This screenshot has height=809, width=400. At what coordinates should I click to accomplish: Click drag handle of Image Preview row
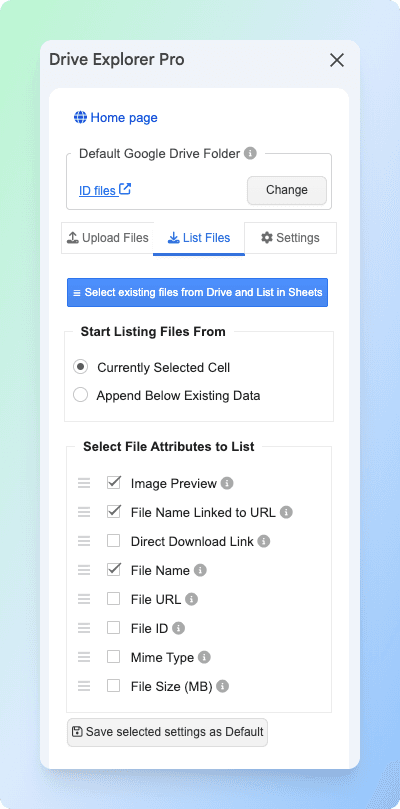pos(84,483)
